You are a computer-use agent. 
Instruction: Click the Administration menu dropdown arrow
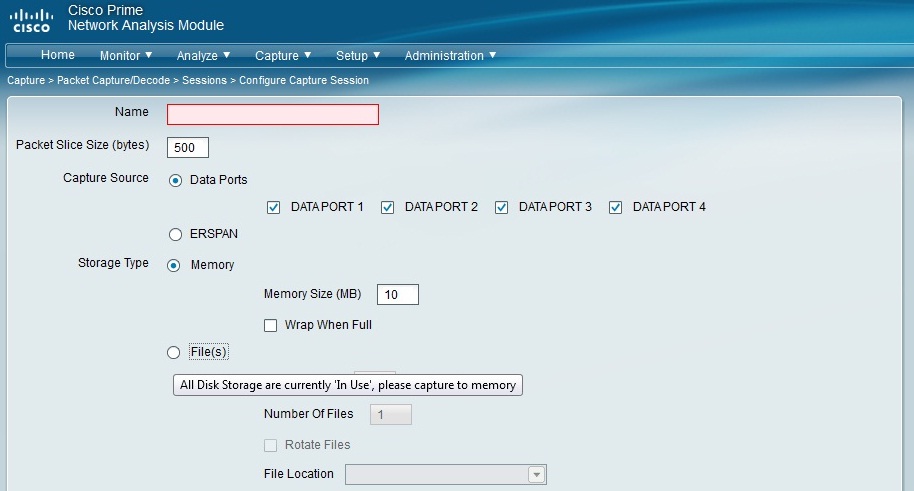pos(493,55)
